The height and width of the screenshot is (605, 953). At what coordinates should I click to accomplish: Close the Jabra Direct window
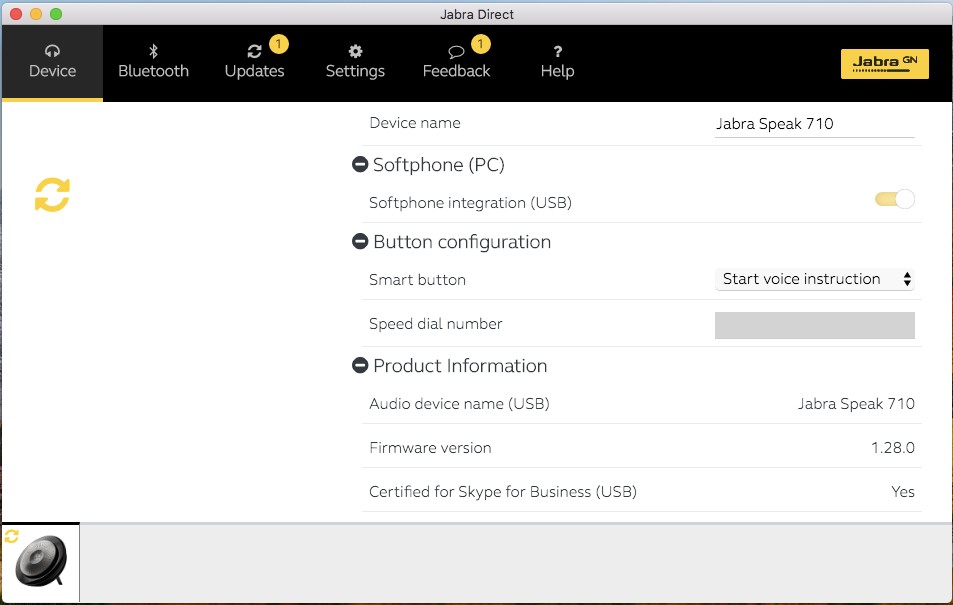(16, 14)
